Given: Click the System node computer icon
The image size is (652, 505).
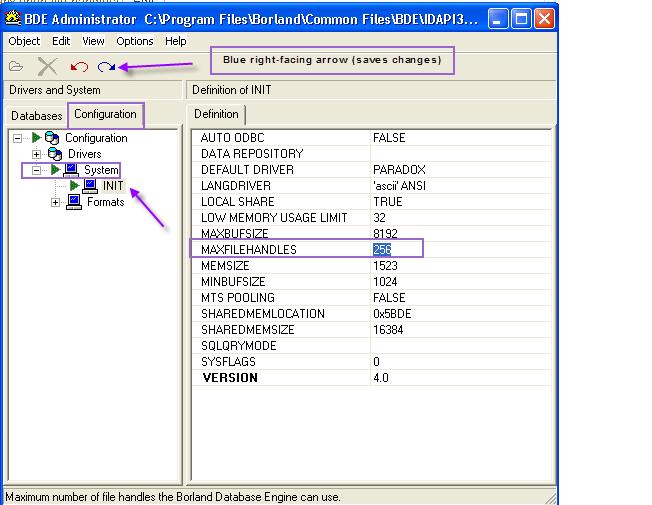Looking at the screenshot, I should click(x=71, y=170).
